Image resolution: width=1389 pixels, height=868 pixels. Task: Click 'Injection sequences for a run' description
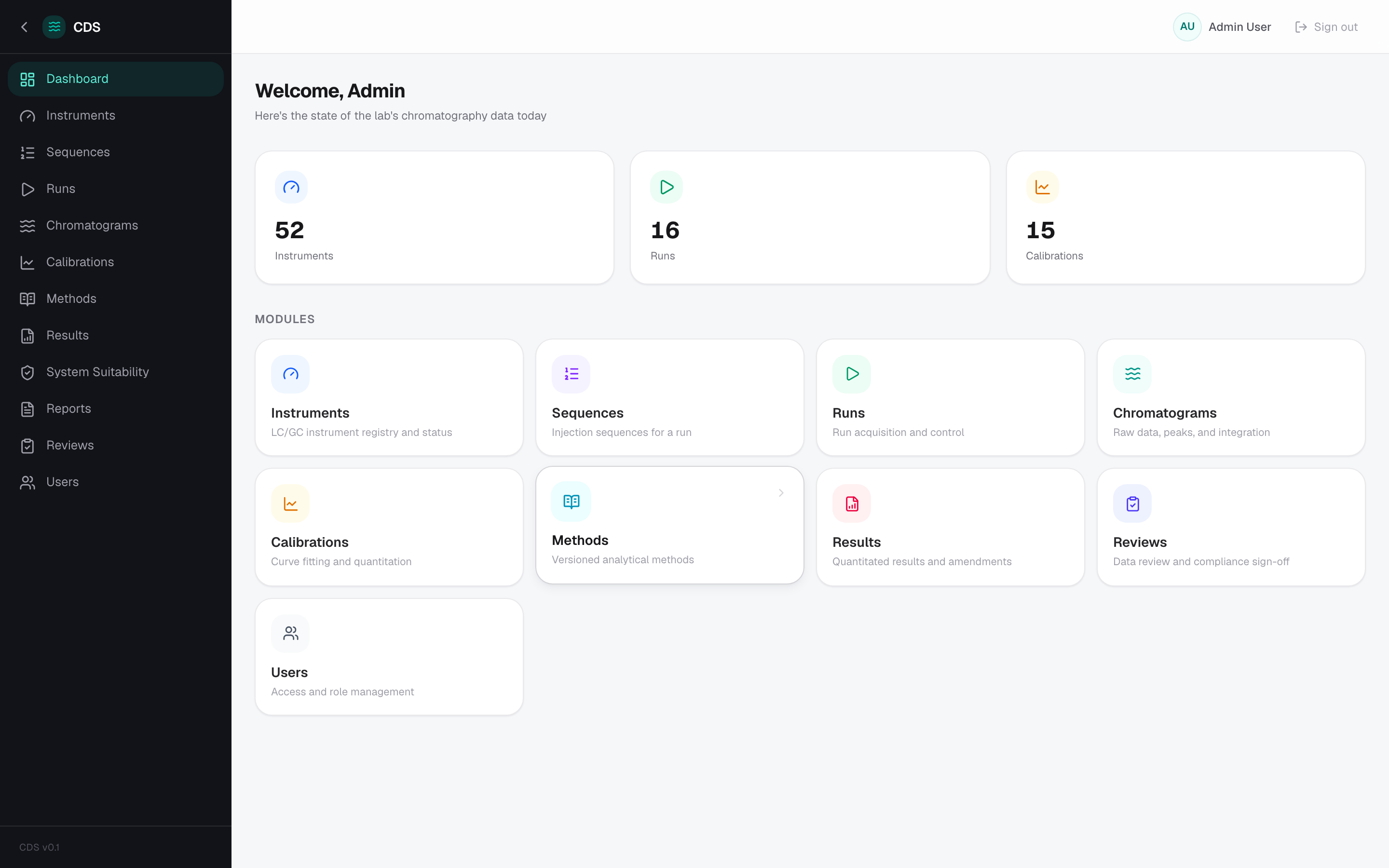click(622, 433)
